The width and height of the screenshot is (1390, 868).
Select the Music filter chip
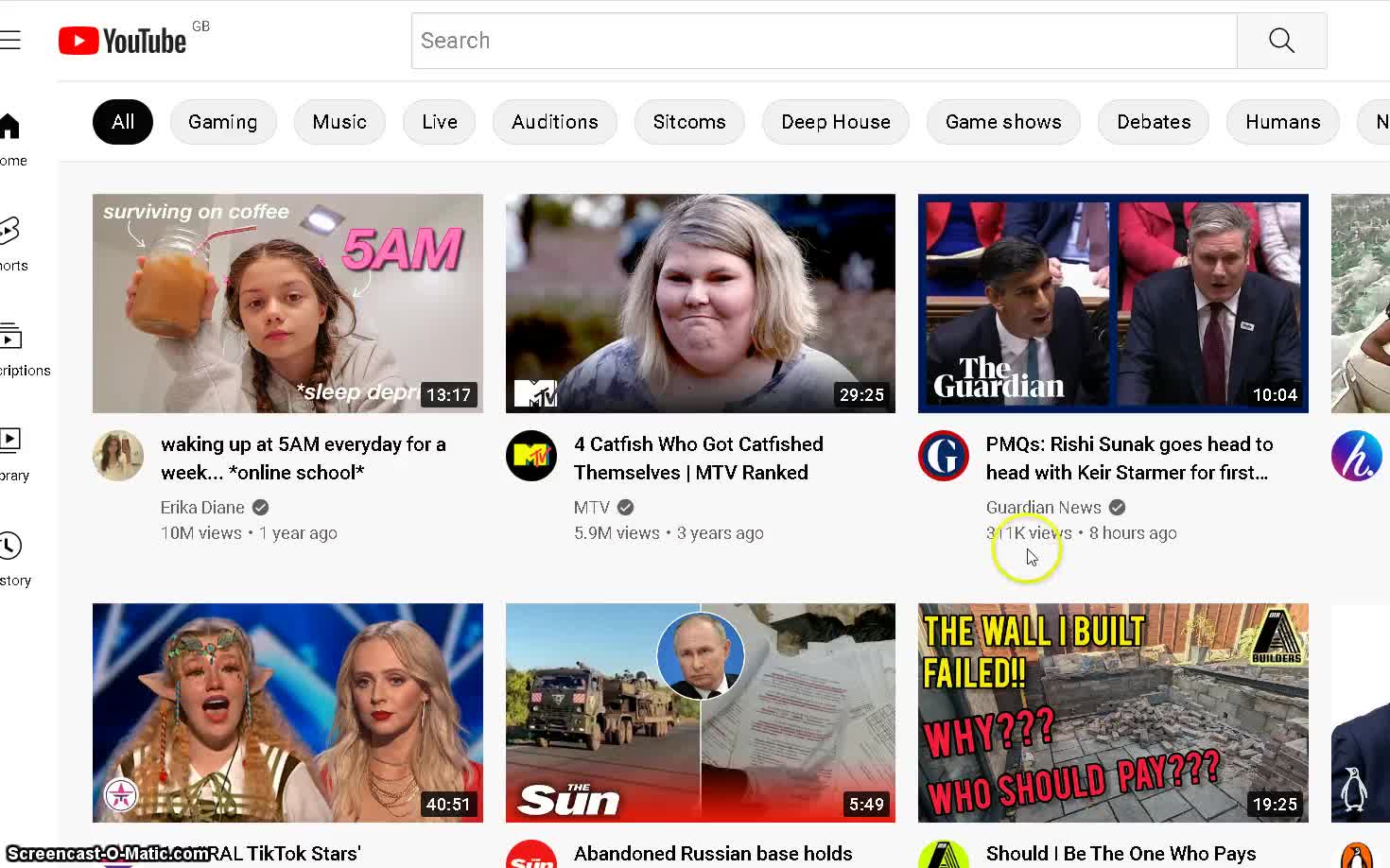[x=339, y=122]
